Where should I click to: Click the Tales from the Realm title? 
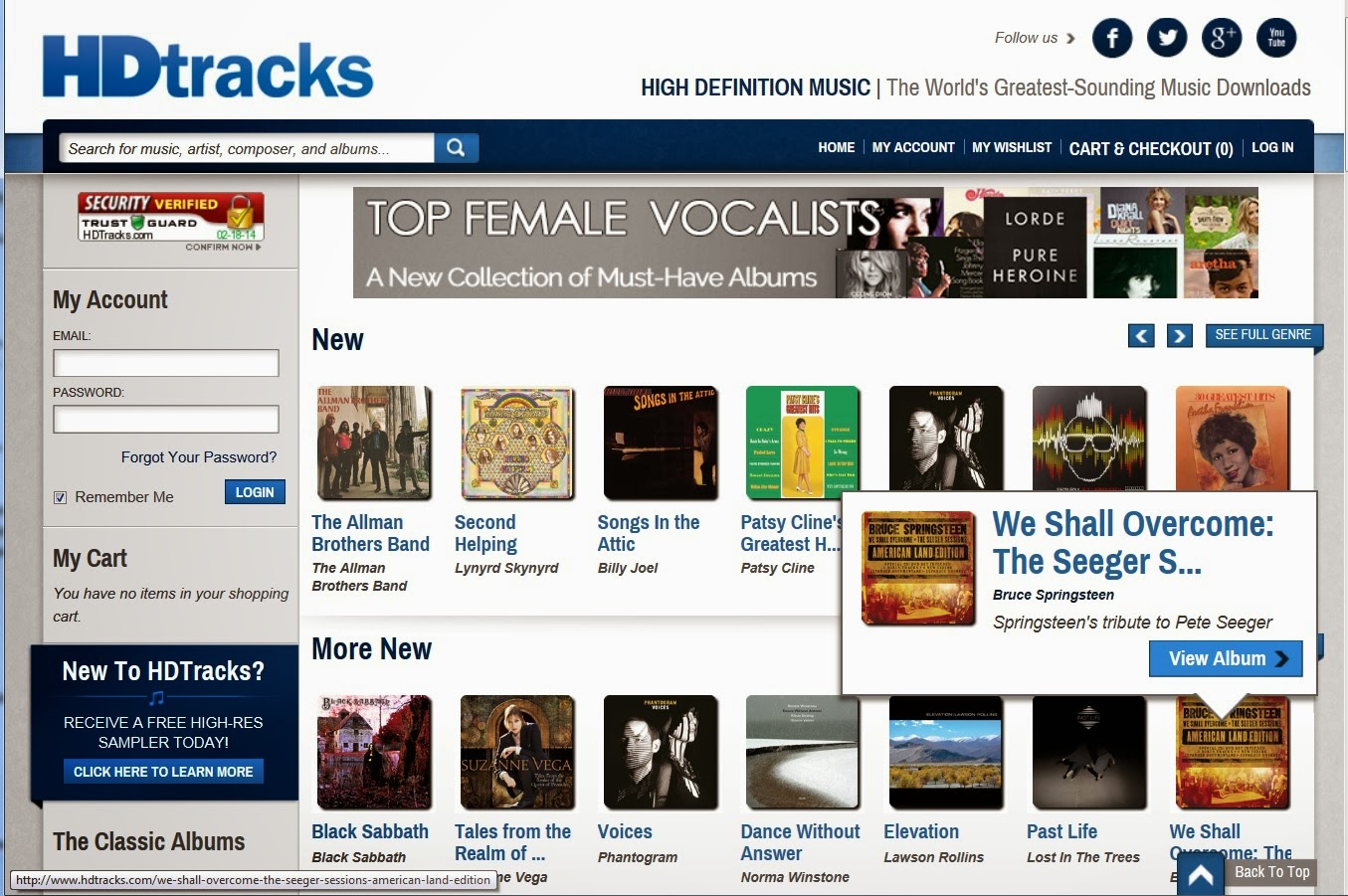click(512, 842)
